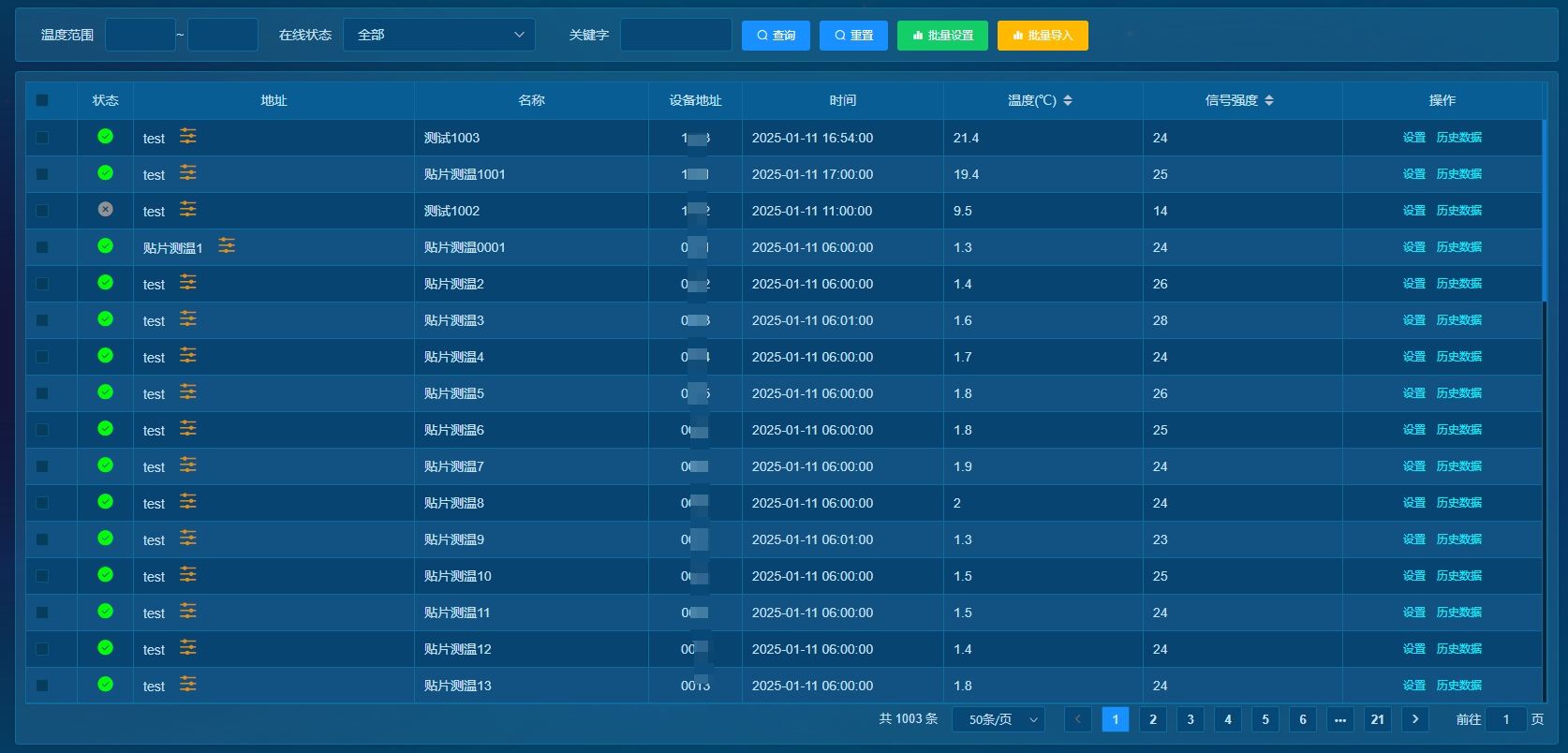The height and width of the screenshot is (753, 1568).
Task: Expand the 50条/页 page size dropdown
Action: (x=998, y=719)
